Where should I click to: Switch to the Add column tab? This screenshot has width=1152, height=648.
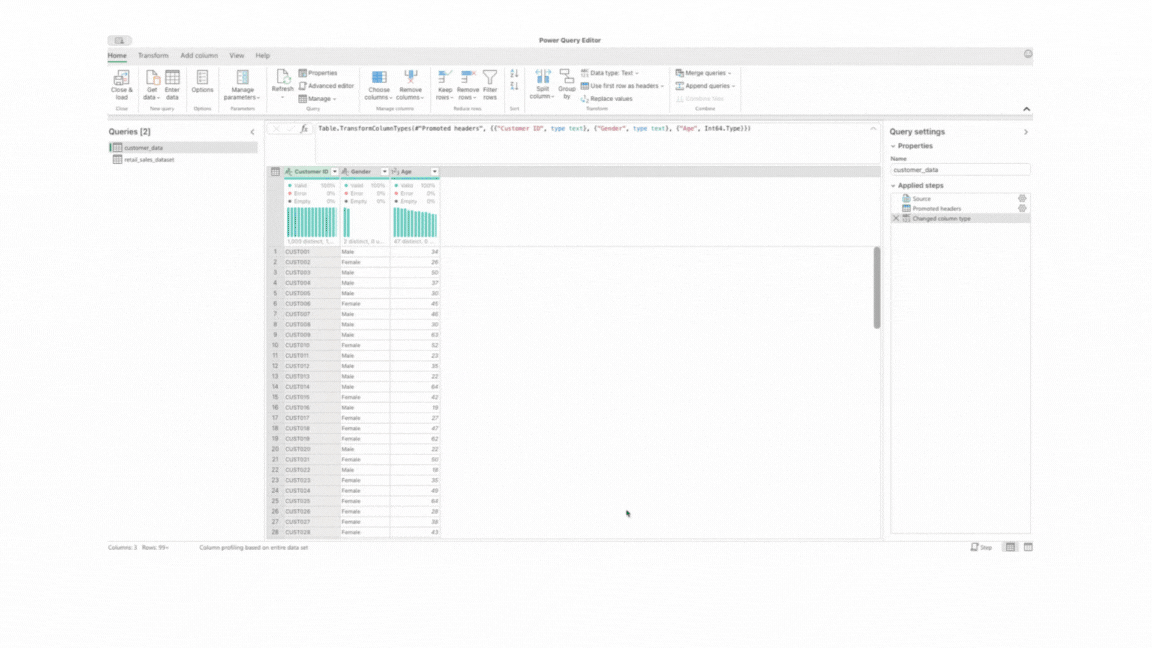[199, 56]
